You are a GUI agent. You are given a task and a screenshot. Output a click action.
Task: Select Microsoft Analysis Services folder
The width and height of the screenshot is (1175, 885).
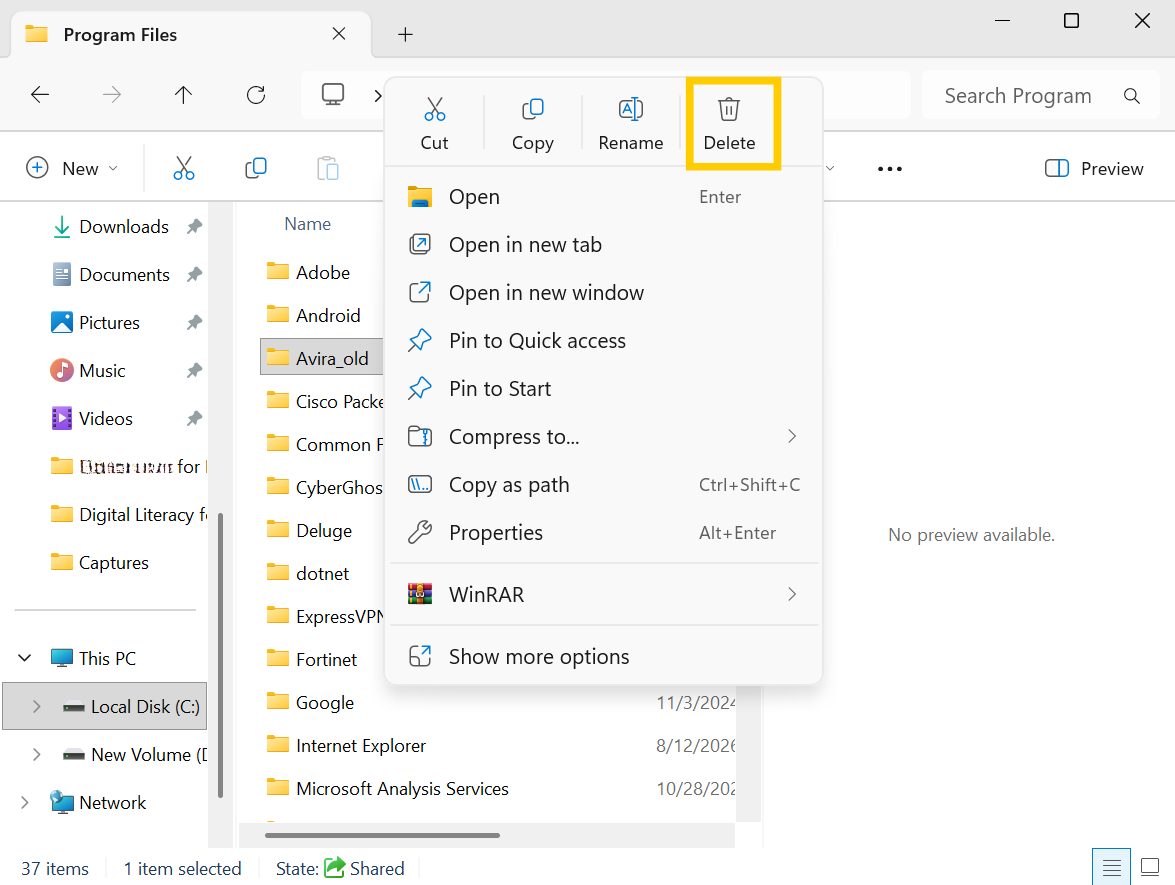387,789
